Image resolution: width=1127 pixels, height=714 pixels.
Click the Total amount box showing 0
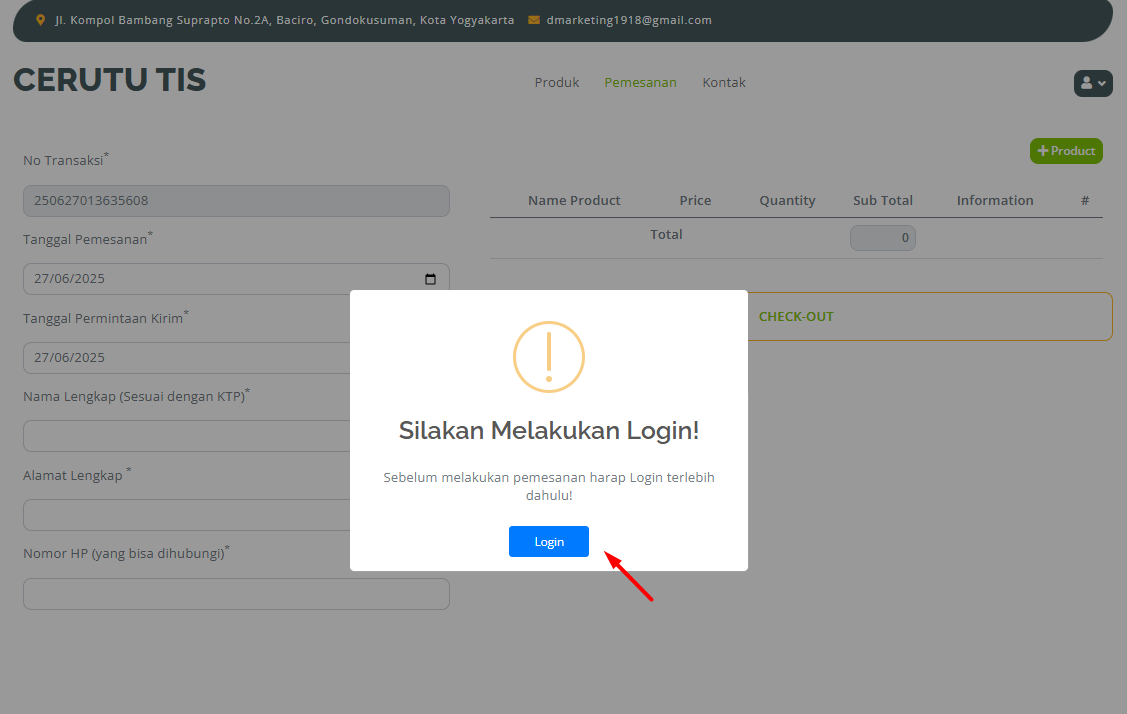[x=882, y=238]
